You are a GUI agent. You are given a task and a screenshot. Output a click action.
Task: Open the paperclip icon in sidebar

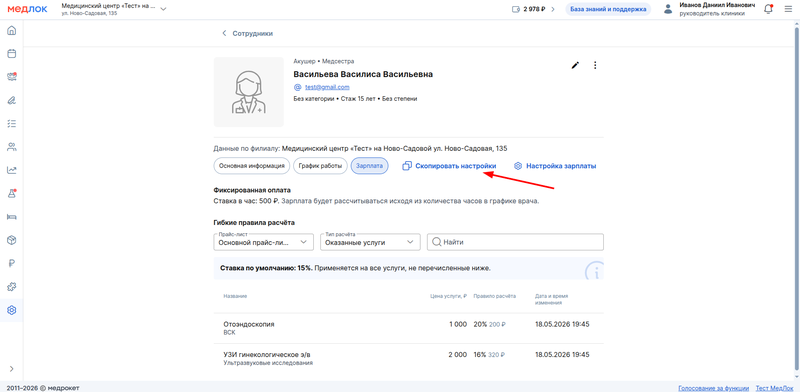[11, 101]
